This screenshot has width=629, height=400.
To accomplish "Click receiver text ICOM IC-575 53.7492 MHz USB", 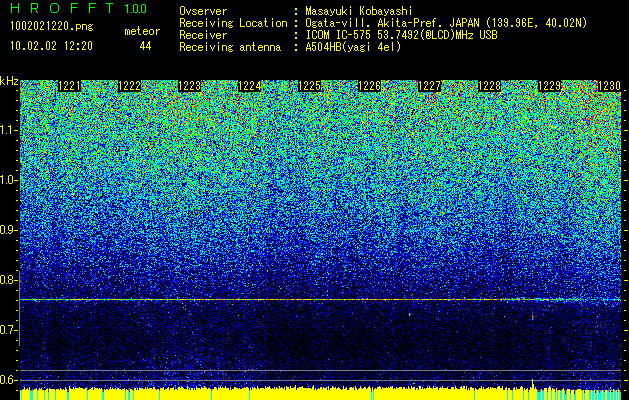I will coord(401,35).
